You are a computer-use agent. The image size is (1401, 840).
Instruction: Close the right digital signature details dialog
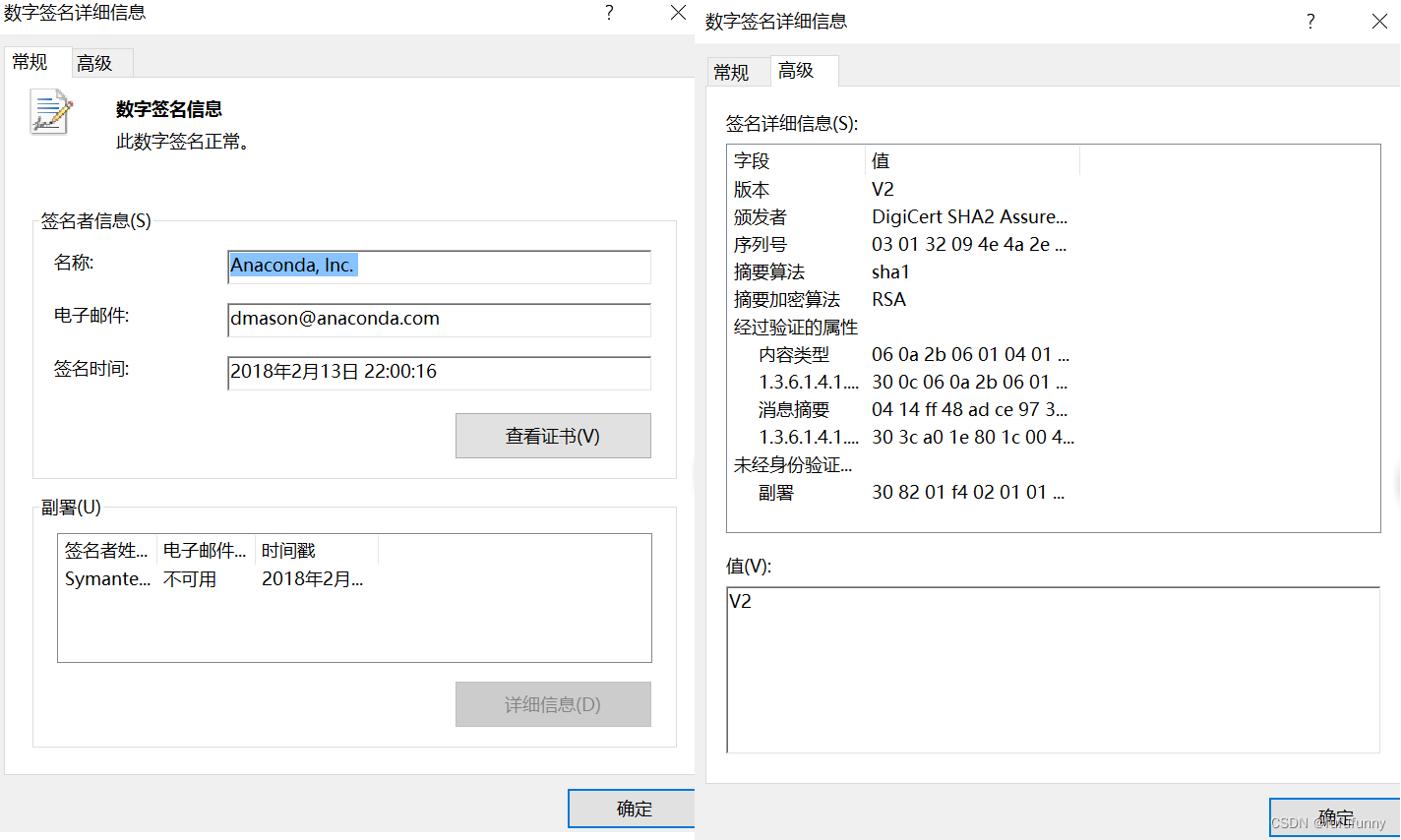coord(1379,22)
